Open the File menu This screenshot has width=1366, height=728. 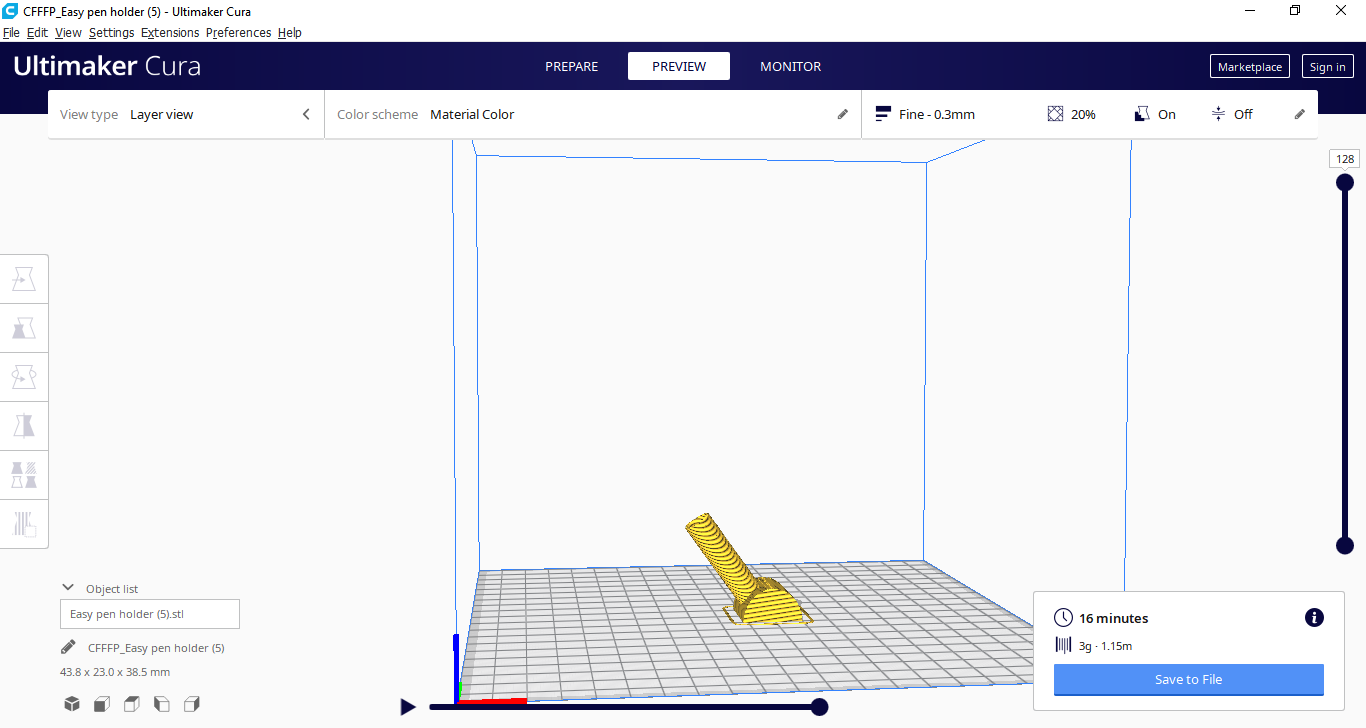[11, 32]
